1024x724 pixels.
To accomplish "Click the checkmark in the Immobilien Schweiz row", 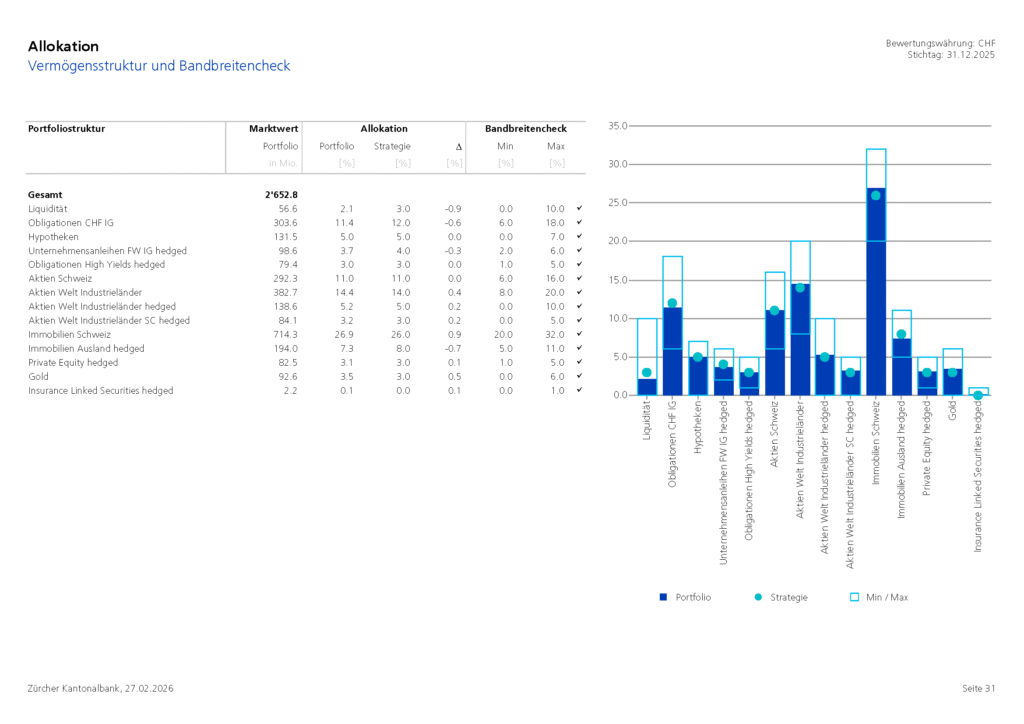I will click(x=579, y=334).
